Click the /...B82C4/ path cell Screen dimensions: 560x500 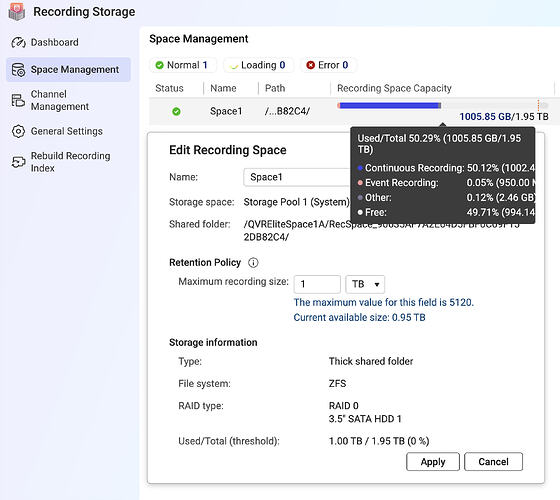288,111
